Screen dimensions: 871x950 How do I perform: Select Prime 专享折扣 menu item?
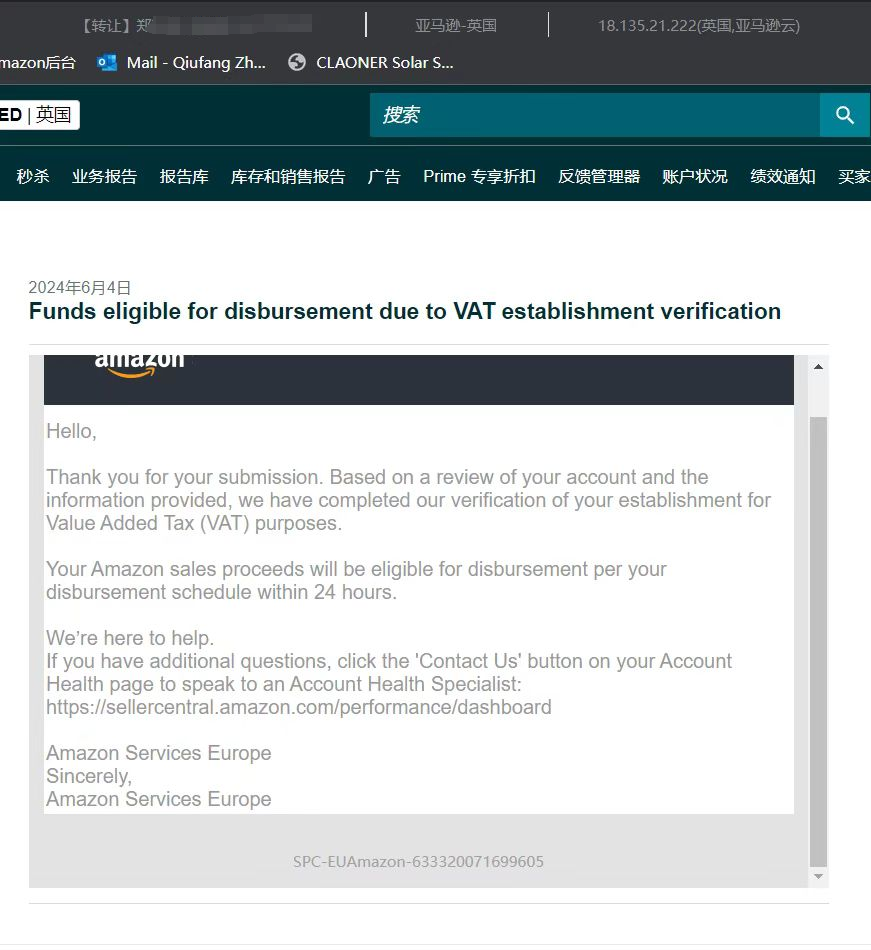coord(479,176)
